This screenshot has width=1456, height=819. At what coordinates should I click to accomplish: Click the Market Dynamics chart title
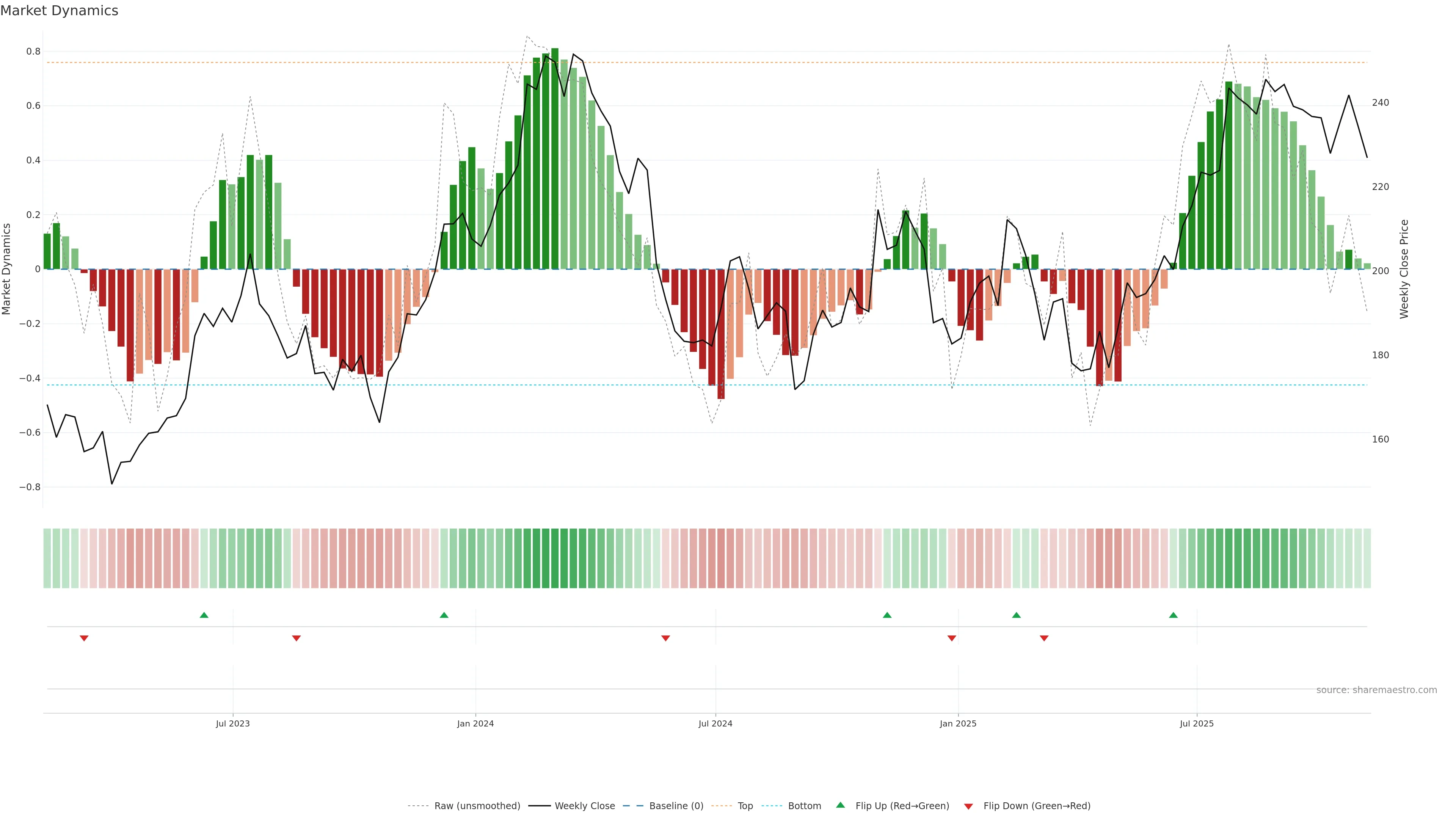[x=60, y=11]
